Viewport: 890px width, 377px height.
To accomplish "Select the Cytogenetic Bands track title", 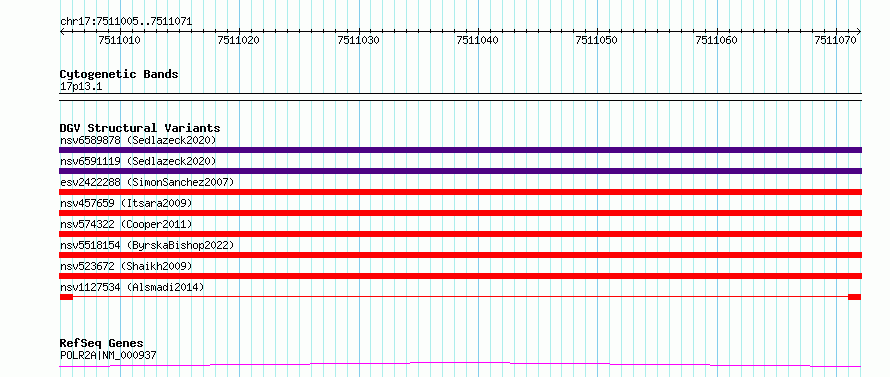I will 119,74.
